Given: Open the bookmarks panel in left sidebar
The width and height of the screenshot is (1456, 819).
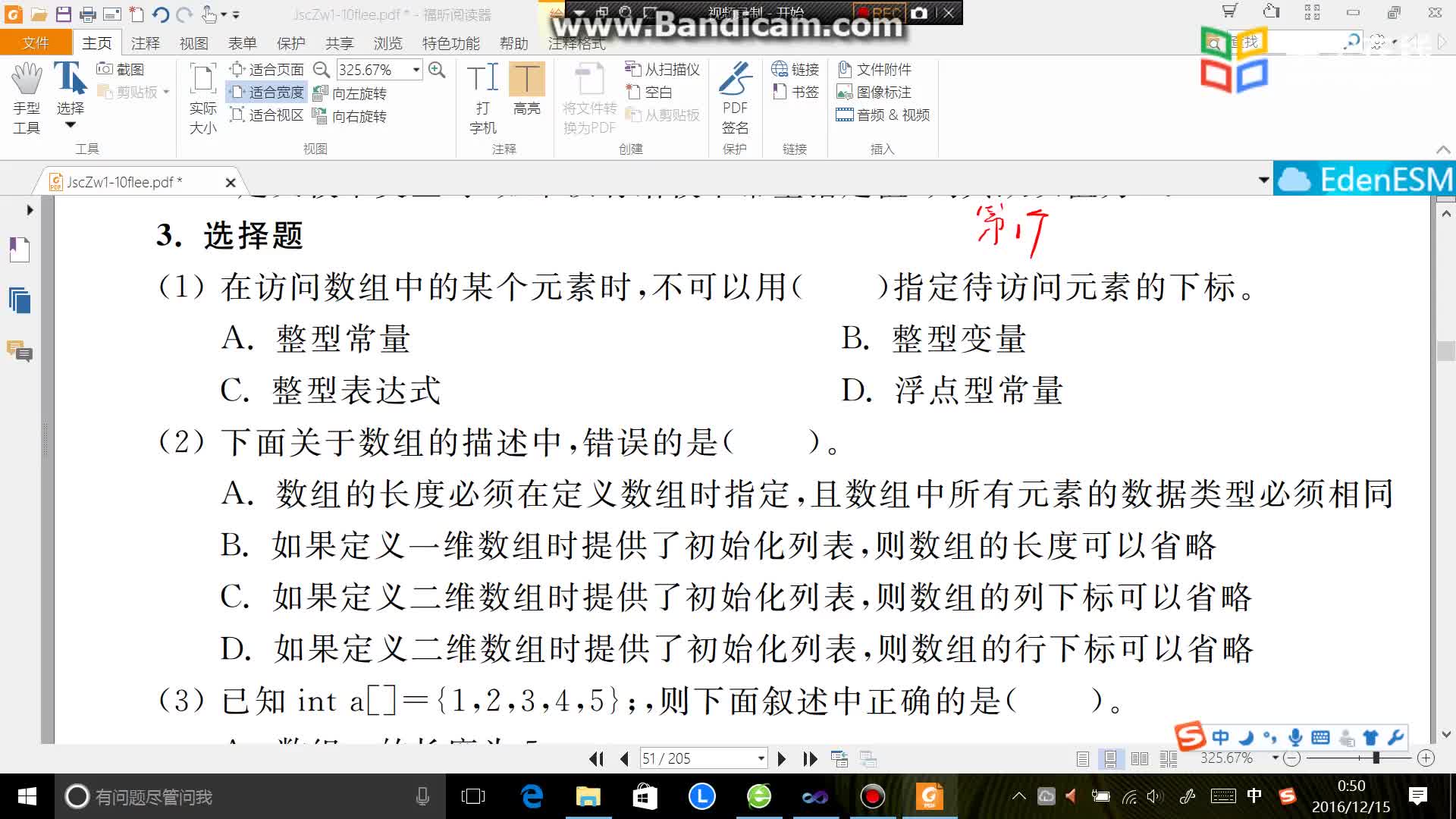Looking at the screenshot, I should pyautogui.click(x=20, y=249).
